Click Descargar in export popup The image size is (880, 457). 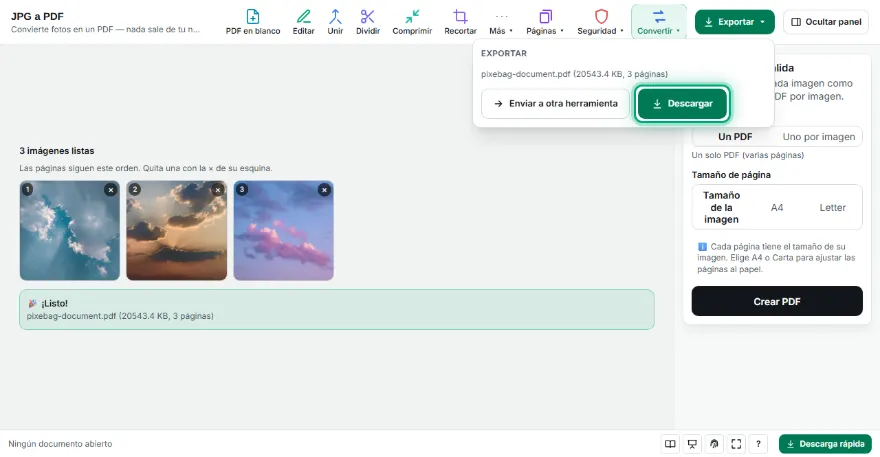[682, 104]
